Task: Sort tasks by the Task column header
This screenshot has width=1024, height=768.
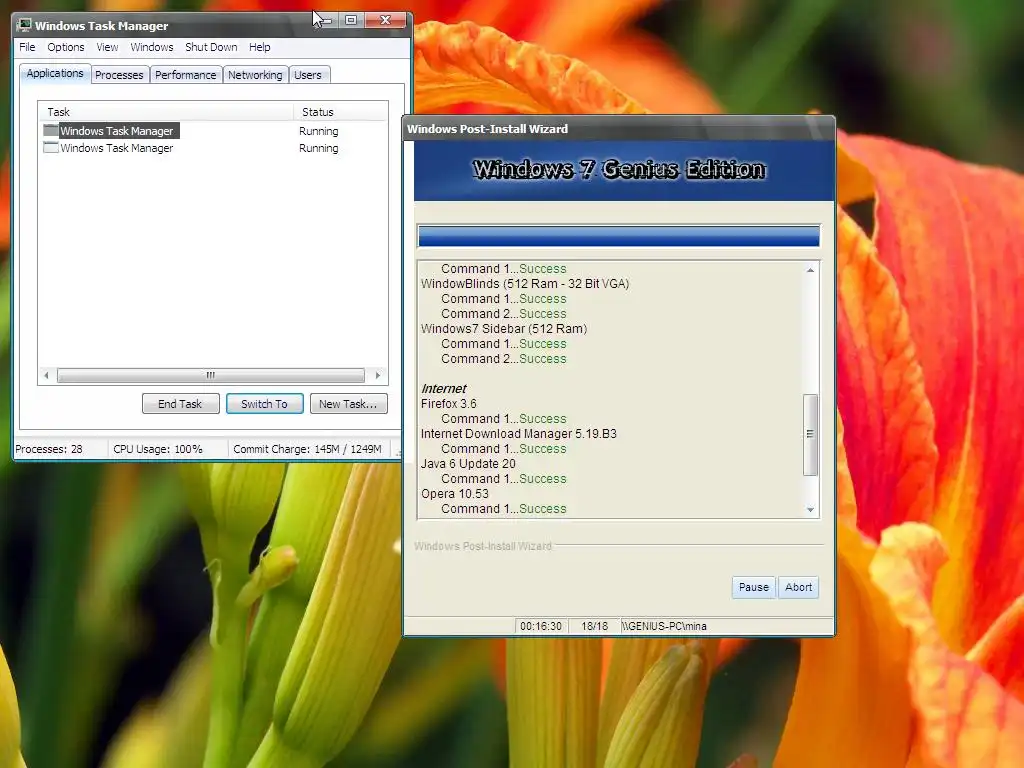Action: click(166, 112)
